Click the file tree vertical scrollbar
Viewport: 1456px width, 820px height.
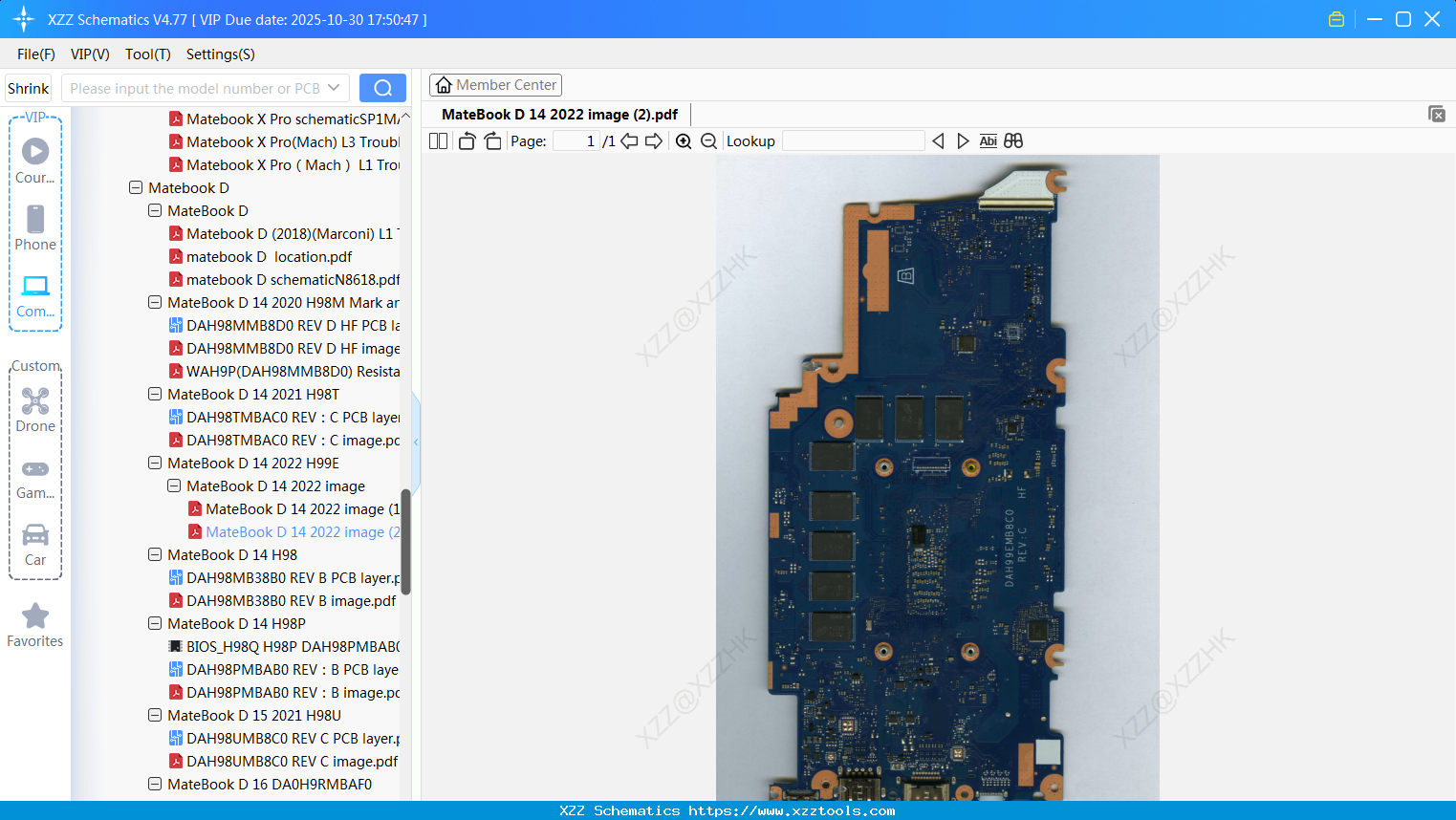pos(405,542)
